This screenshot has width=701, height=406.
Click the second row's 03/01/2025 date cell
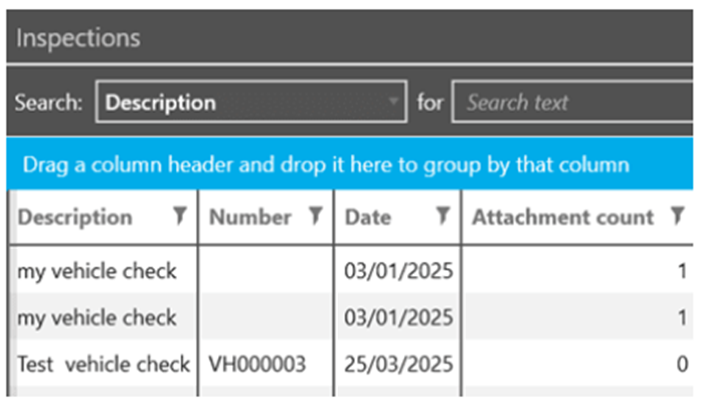point(397,318)
